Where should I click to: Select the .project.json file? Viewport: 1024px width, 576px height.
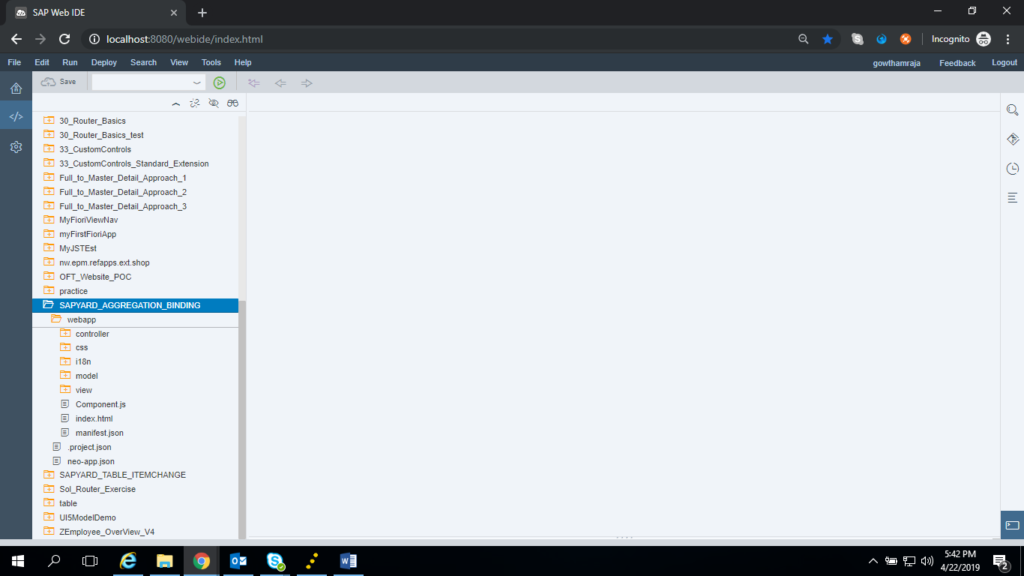(89, 447)
